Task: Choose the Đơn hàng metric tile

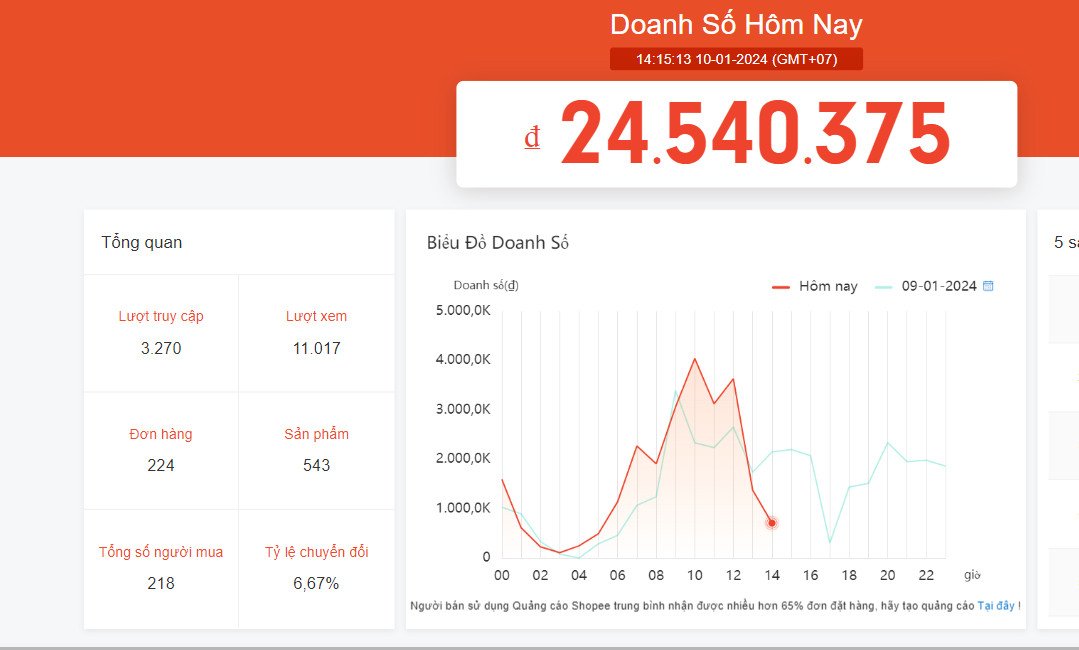Action: click(x=161, y=450)
